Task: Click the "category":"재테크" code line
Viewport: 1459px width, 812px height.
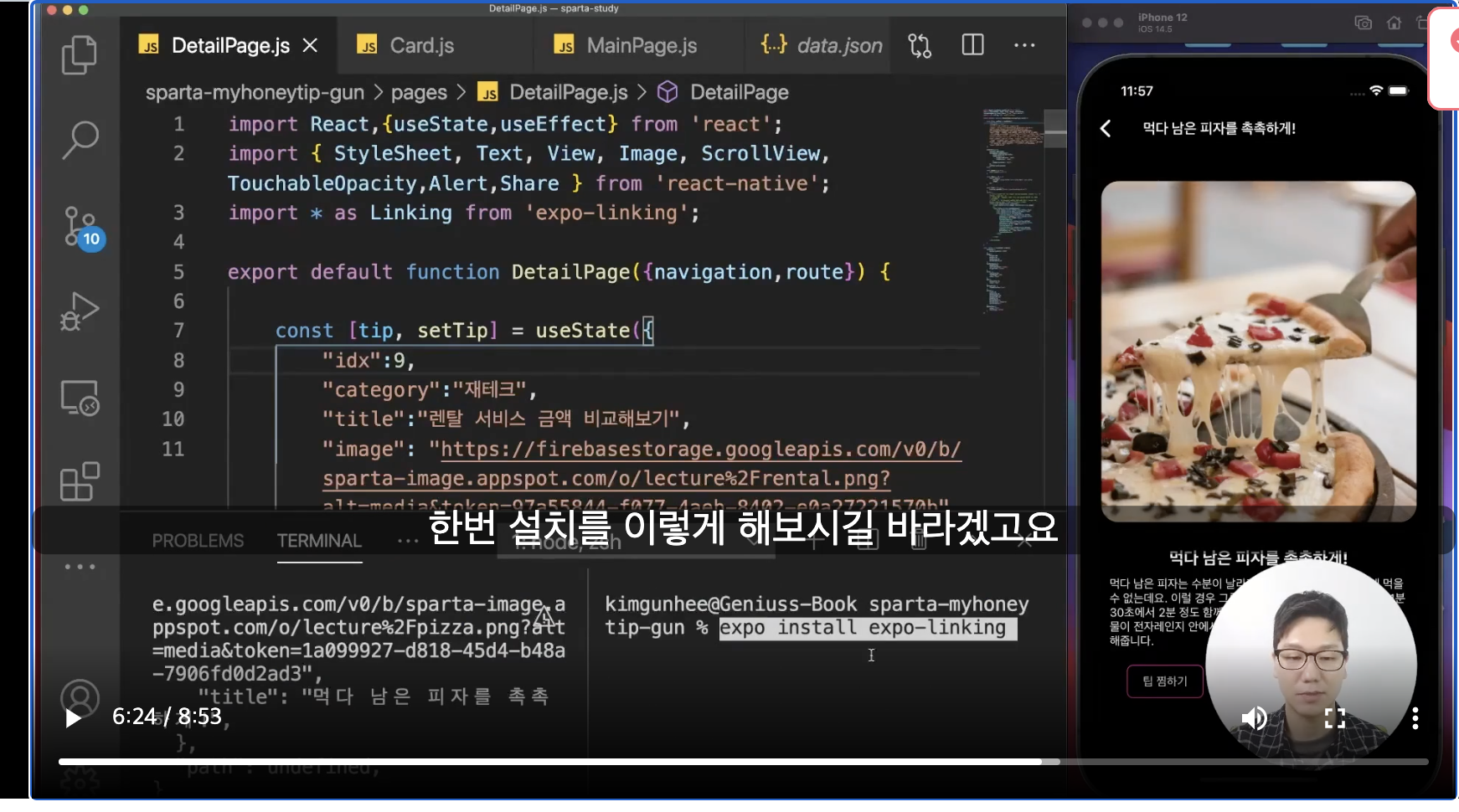Action: [429, 390]
